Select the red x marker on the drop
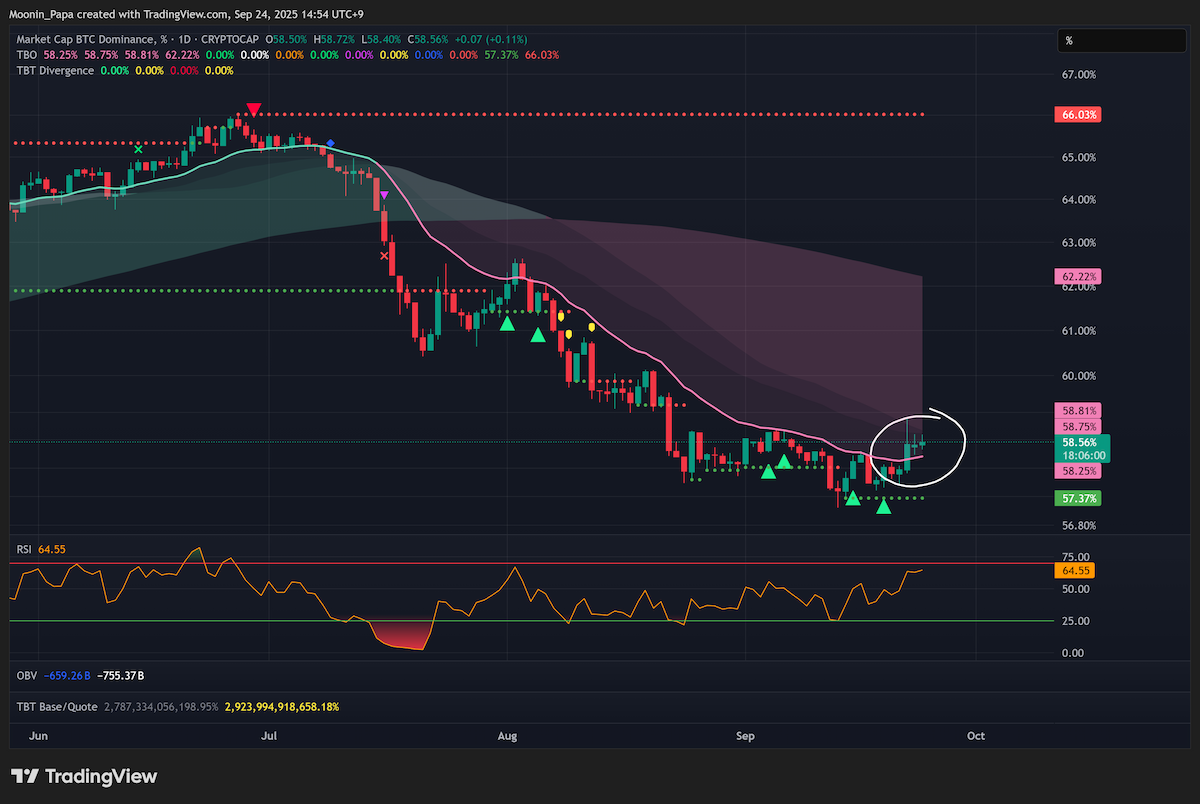The image size is (1200, 804). click(384, 256)
